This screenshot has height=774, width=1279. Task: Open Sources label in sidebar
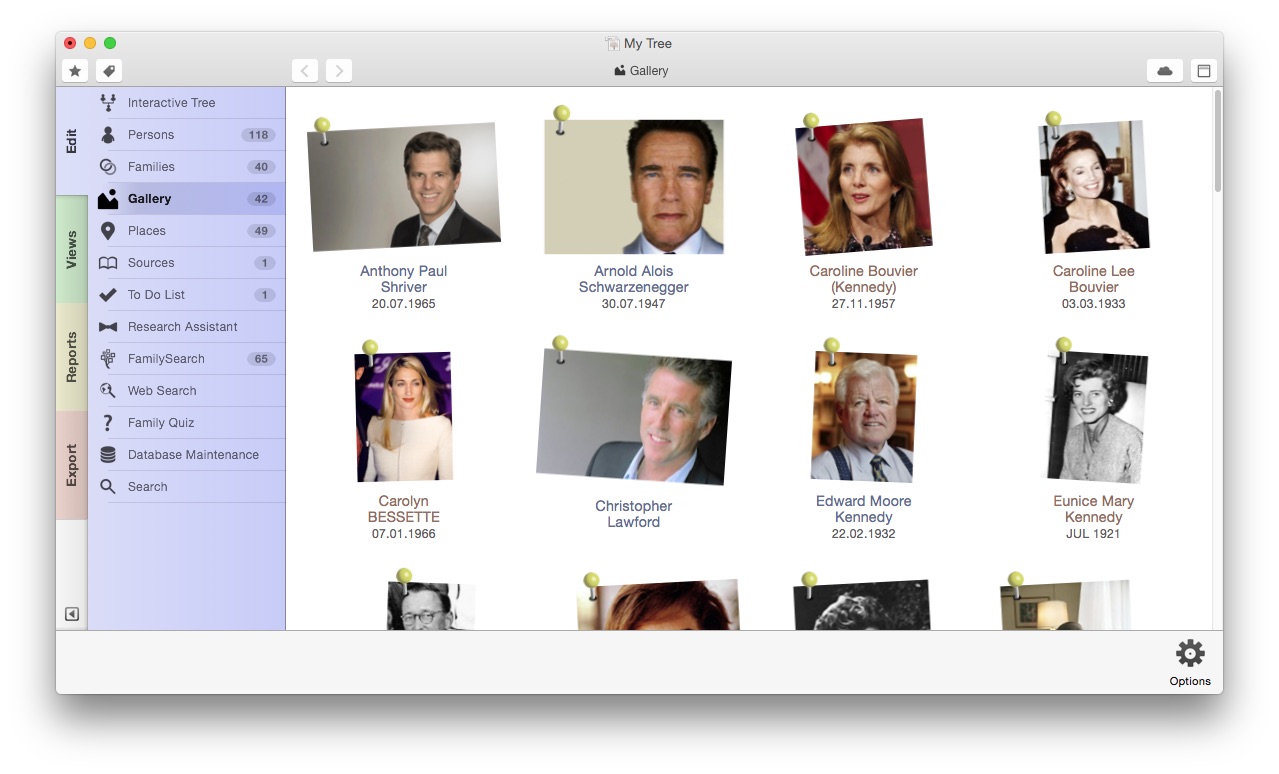pyautogui.click(x=151, y=262)
